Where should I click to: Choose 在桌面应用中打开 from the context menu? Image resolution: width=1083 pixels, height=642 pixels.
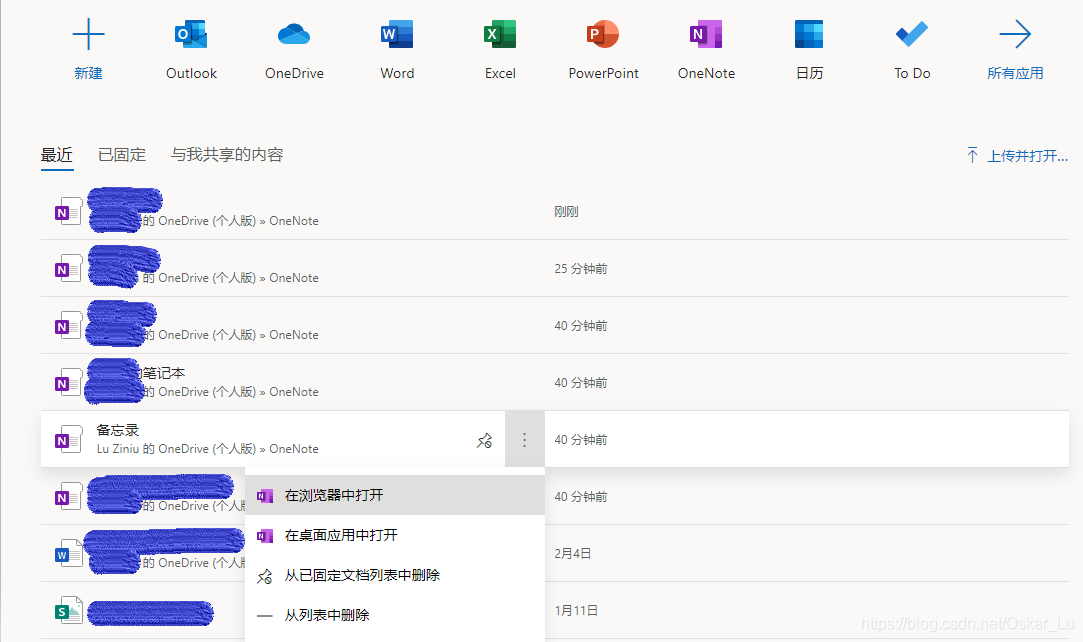[394, 535]
